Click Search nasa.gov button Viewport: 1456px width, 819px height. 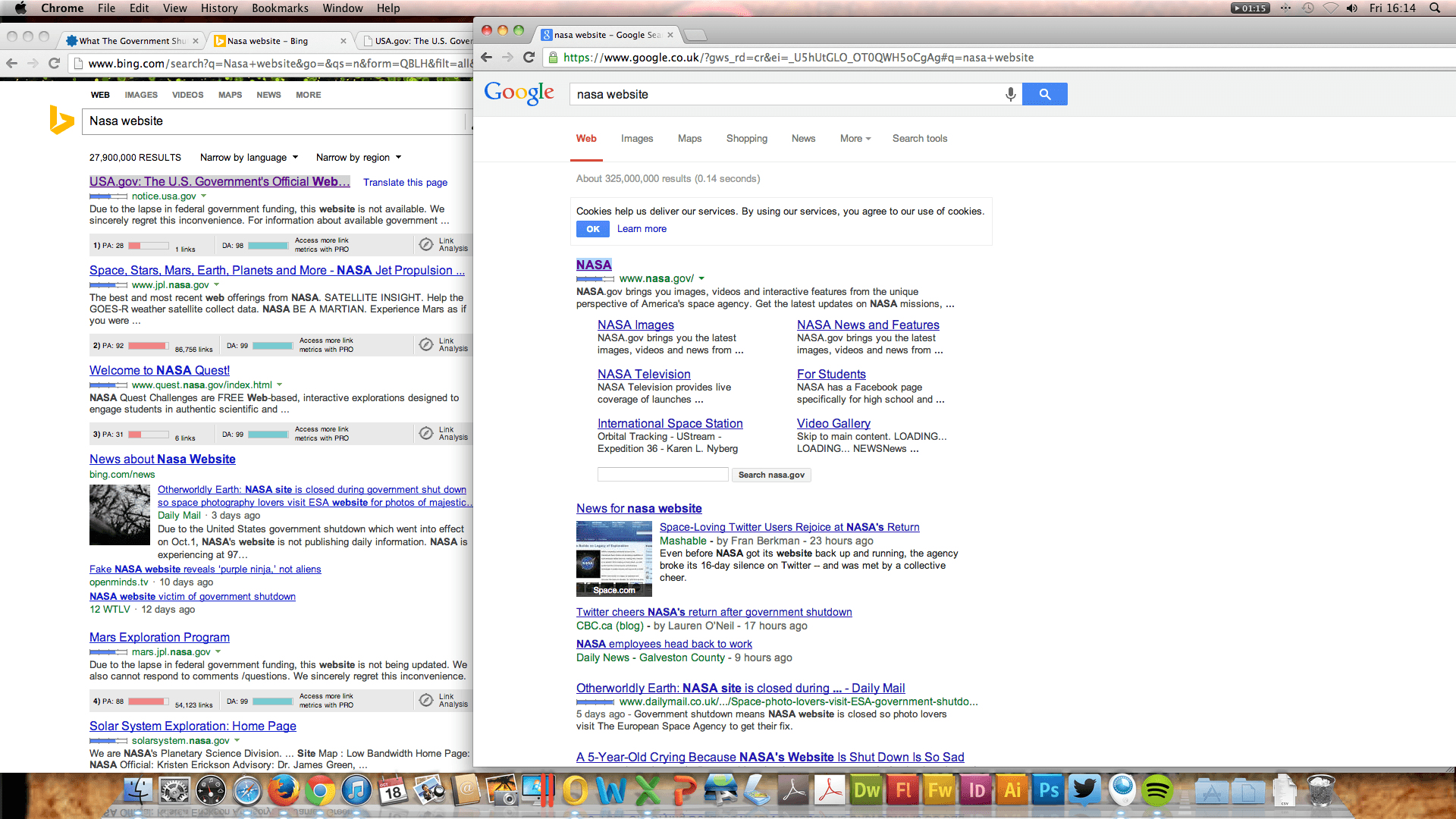point(771,475)
